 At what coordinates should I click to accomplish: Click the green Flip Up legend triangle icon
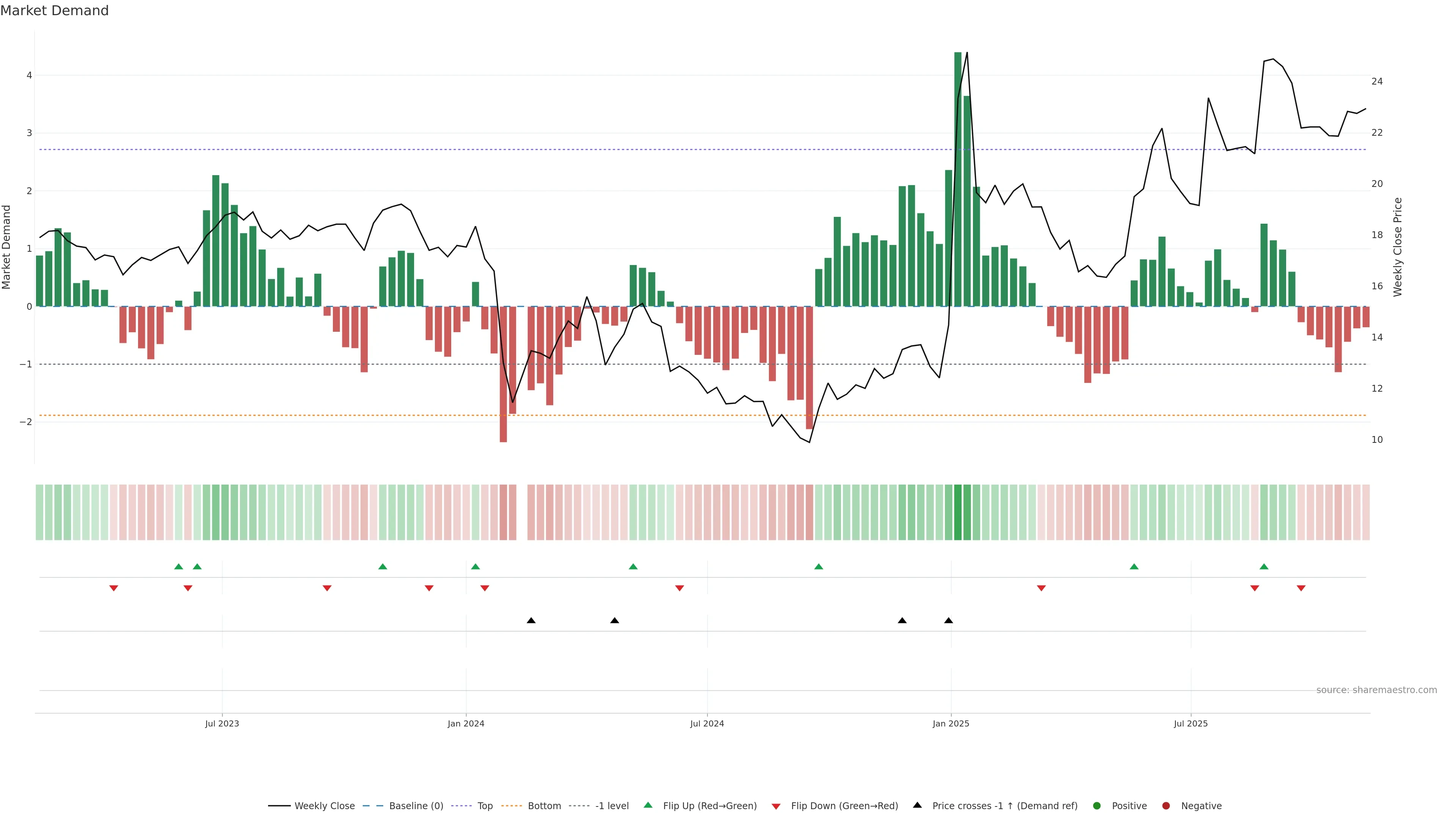tap(648, 805)
